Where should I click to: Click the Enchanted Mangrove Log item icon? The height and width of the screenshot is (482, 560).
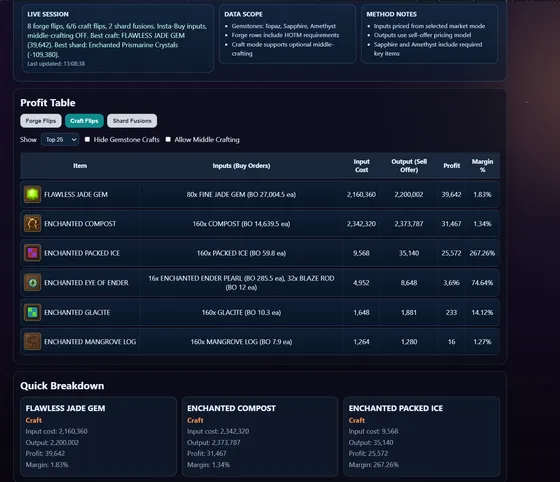(x=32, y=341)
